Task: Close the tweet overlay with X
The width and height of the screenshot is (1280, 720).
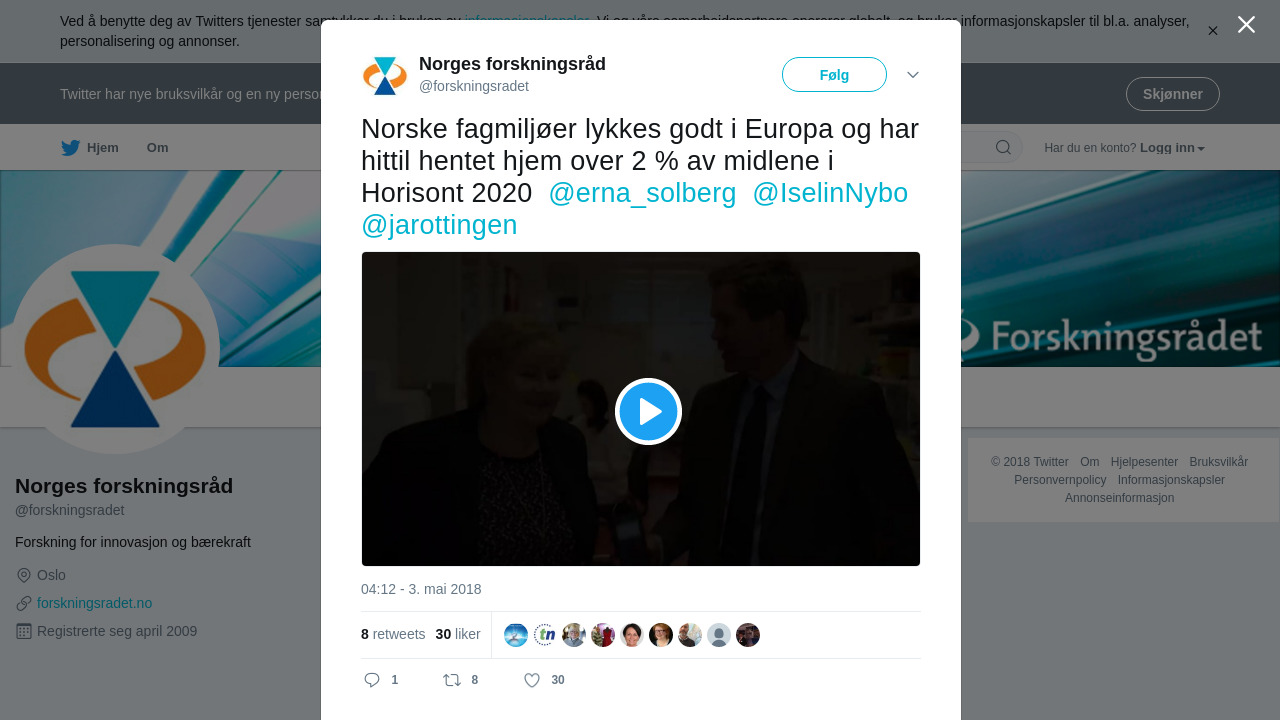Action: click(1246, 24)
